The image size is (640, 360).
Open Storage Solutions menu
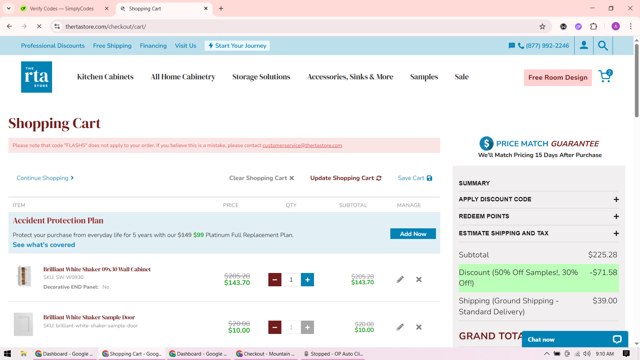click(261, 77)
